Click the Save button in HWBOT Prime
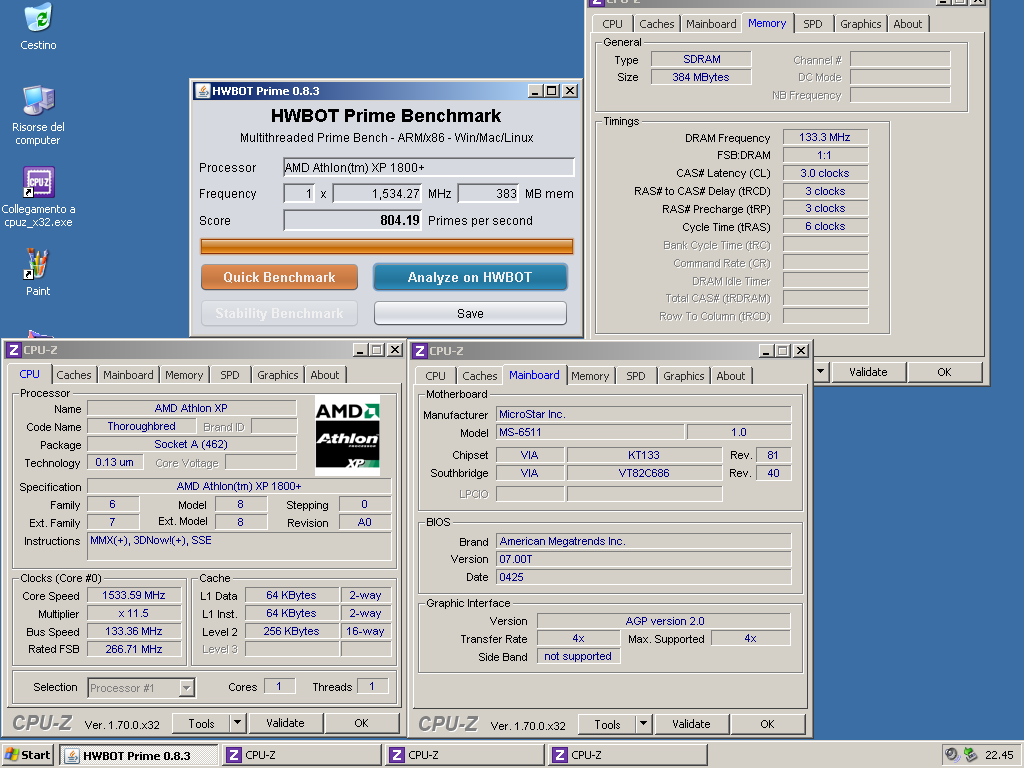This screenshot has width=1024, height=768. (x=470, y=313)
